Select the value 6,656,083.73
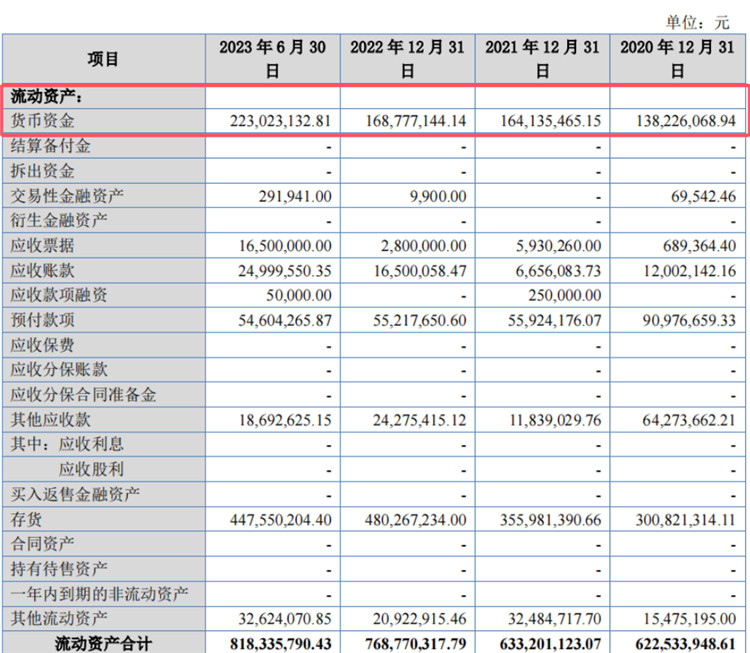This screenshot has height=653, width=750. 558,271
